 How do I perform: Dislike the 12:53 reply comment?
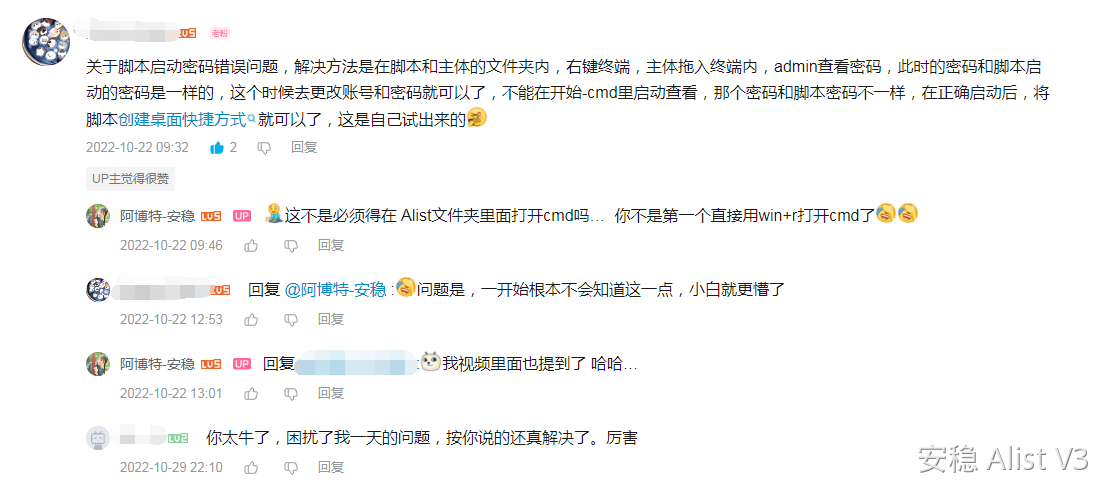(291, 320)
